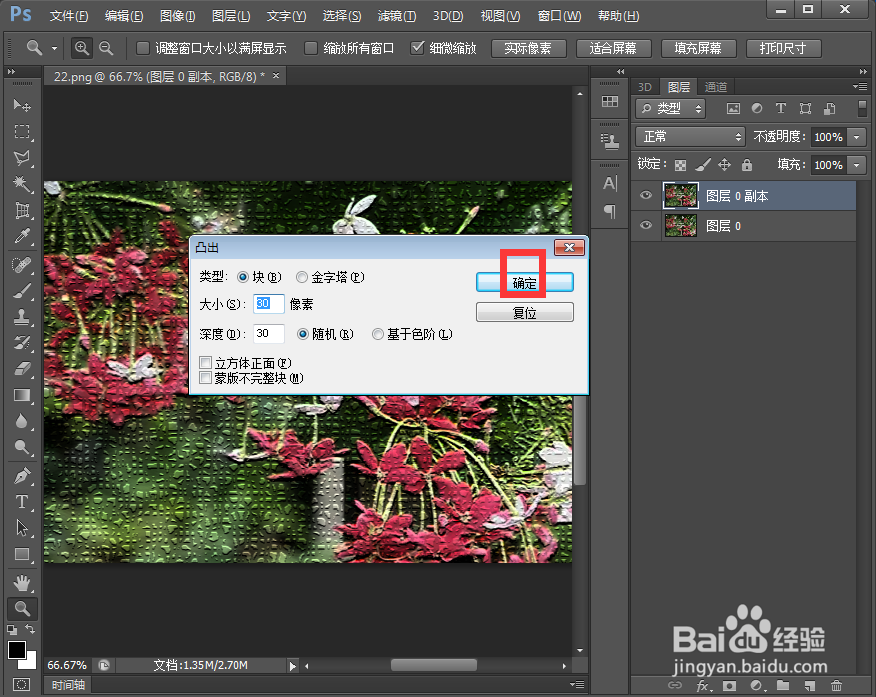Image resolution: width=876 pixels, height=697 pixels.
Task: Select the Brush tool
Action: [22, 292]
